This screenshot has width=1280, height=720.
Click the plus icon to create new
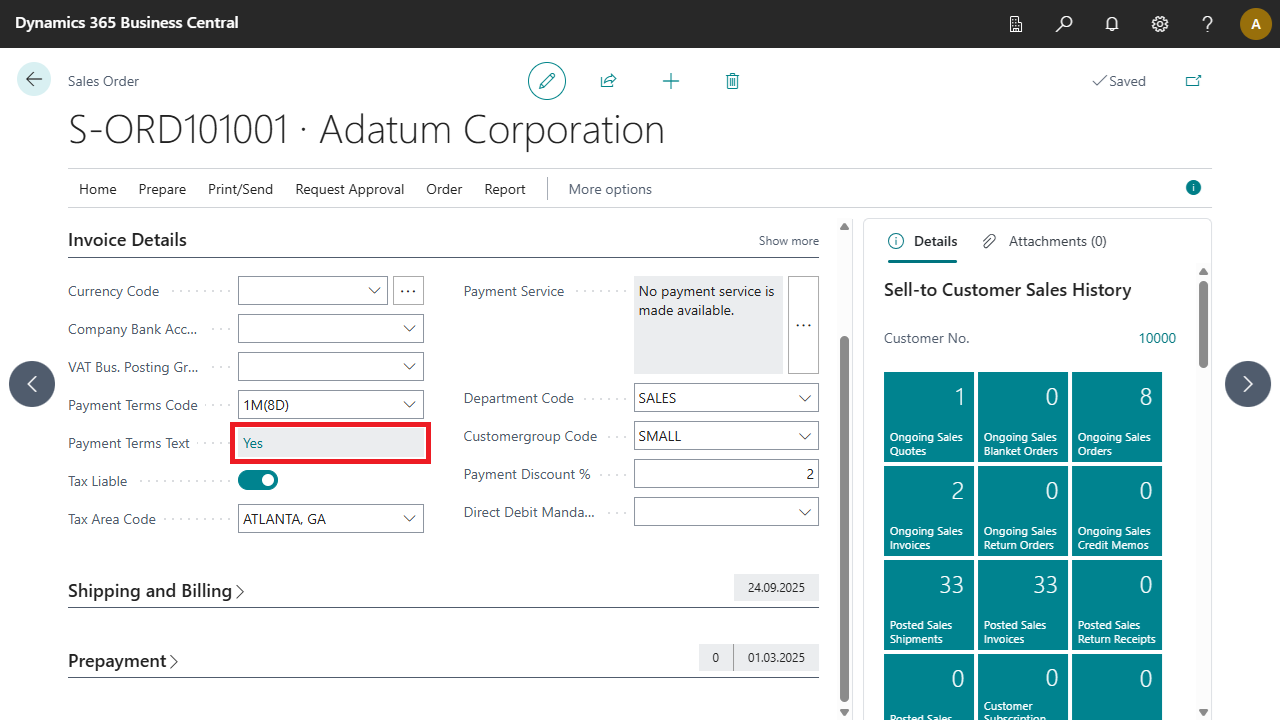pos(671,81)
